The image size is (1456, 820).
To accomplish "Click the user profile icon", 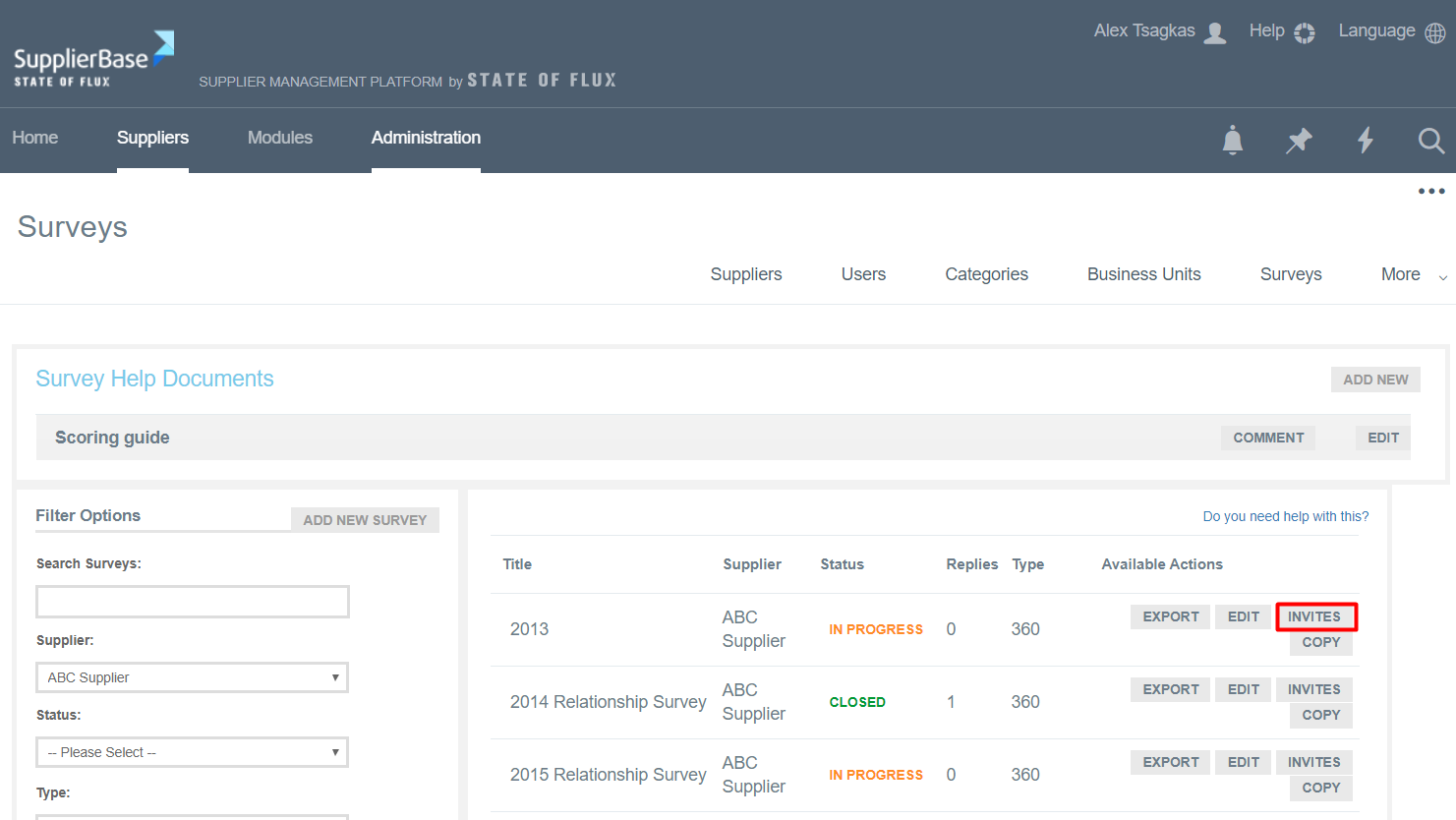I will click(1215, 33).
